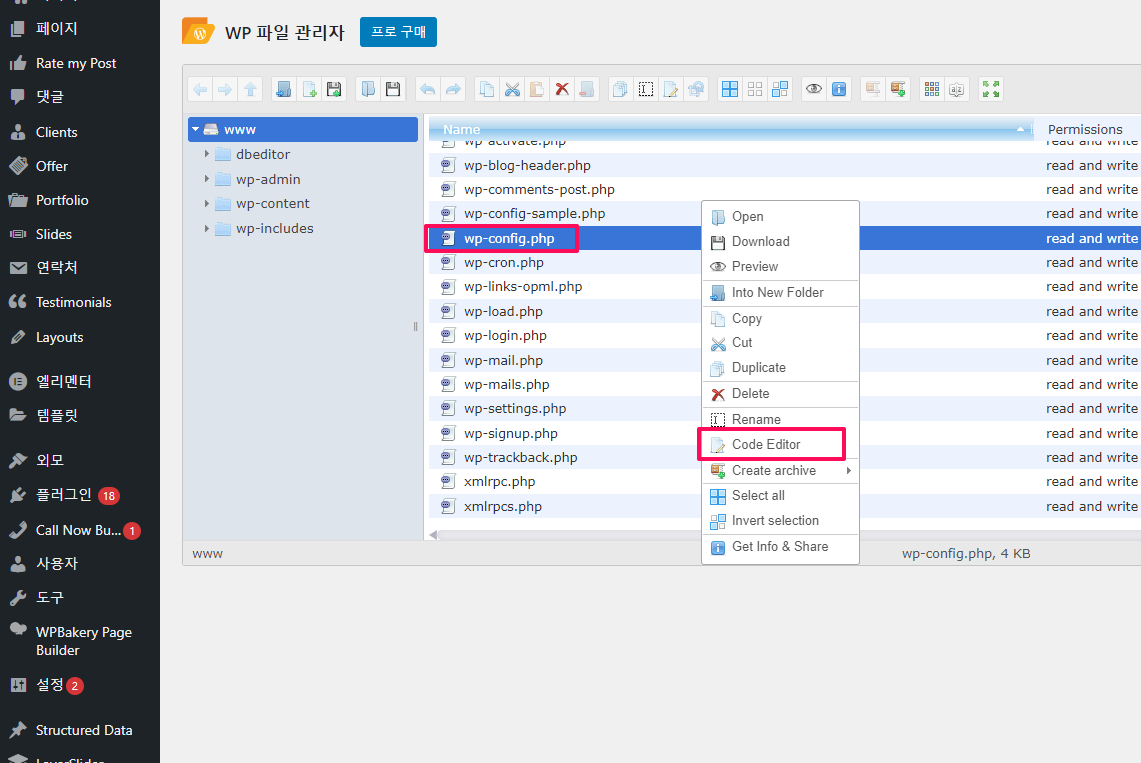Click the 프로 구매 button

click(398, 32)
